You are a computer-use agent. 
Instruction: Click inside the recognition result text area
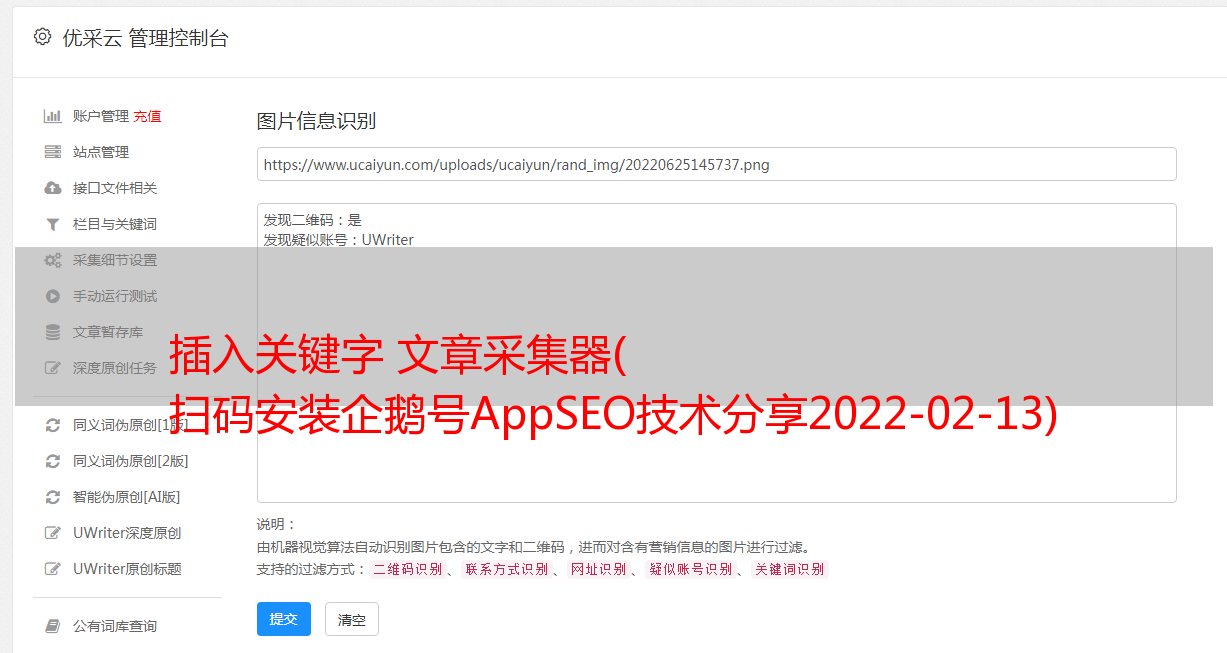coord(716,353)
